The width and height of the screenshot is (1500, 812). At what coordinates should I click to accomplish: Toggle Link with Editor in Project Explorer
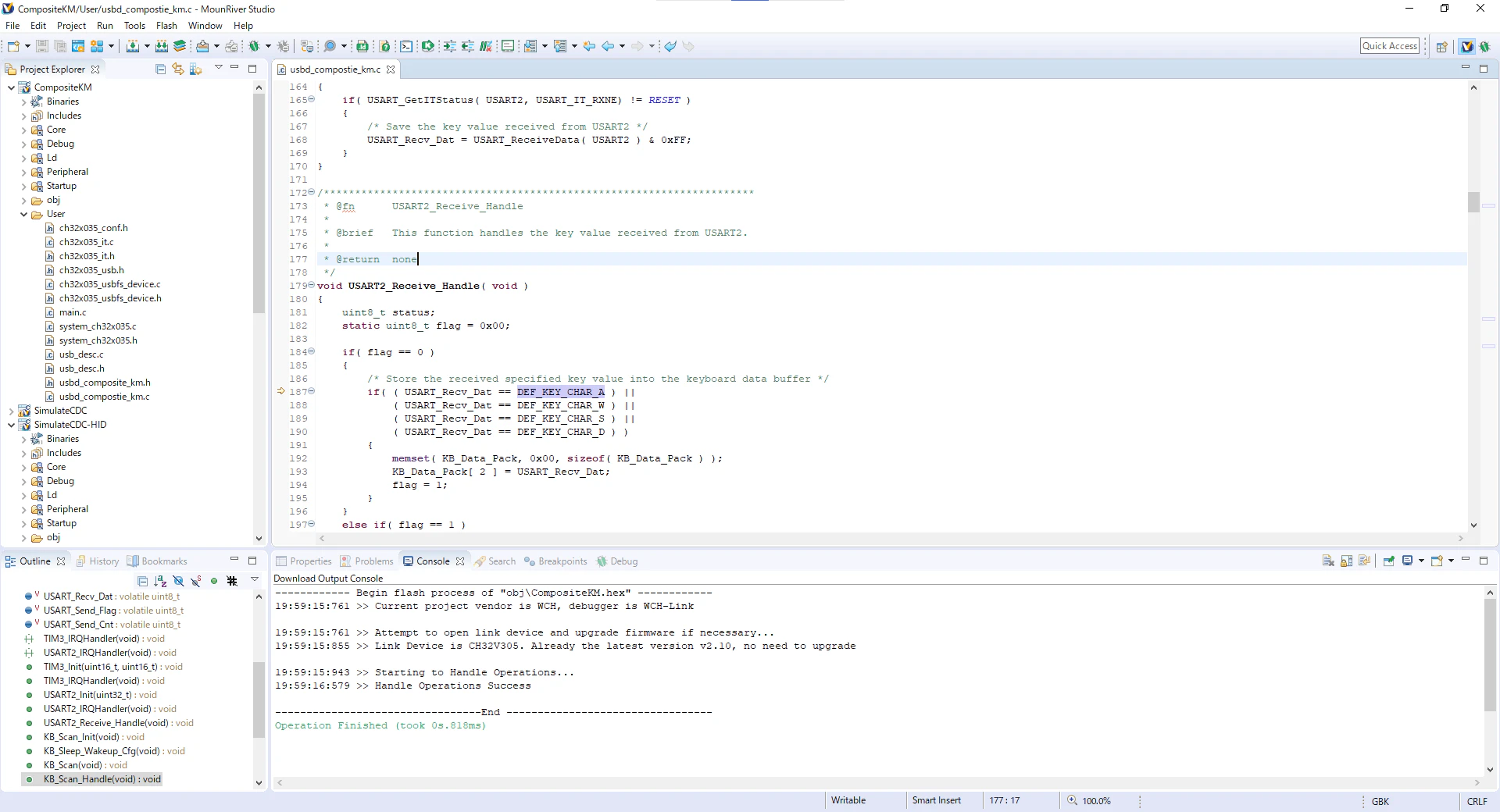tap(178, 69)
